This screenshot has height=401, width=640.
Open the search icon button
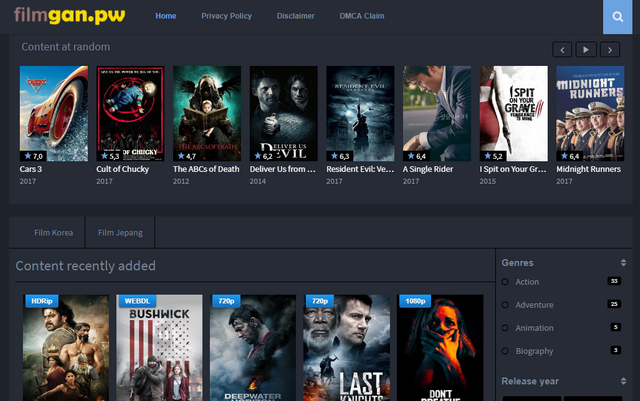617,17
